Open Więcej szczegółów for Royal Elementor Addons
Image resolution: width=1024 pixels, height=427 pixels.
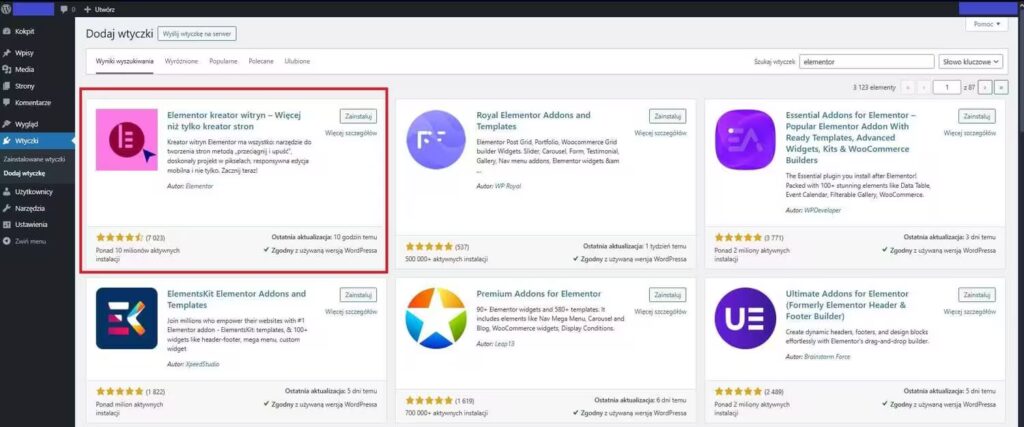660,133
